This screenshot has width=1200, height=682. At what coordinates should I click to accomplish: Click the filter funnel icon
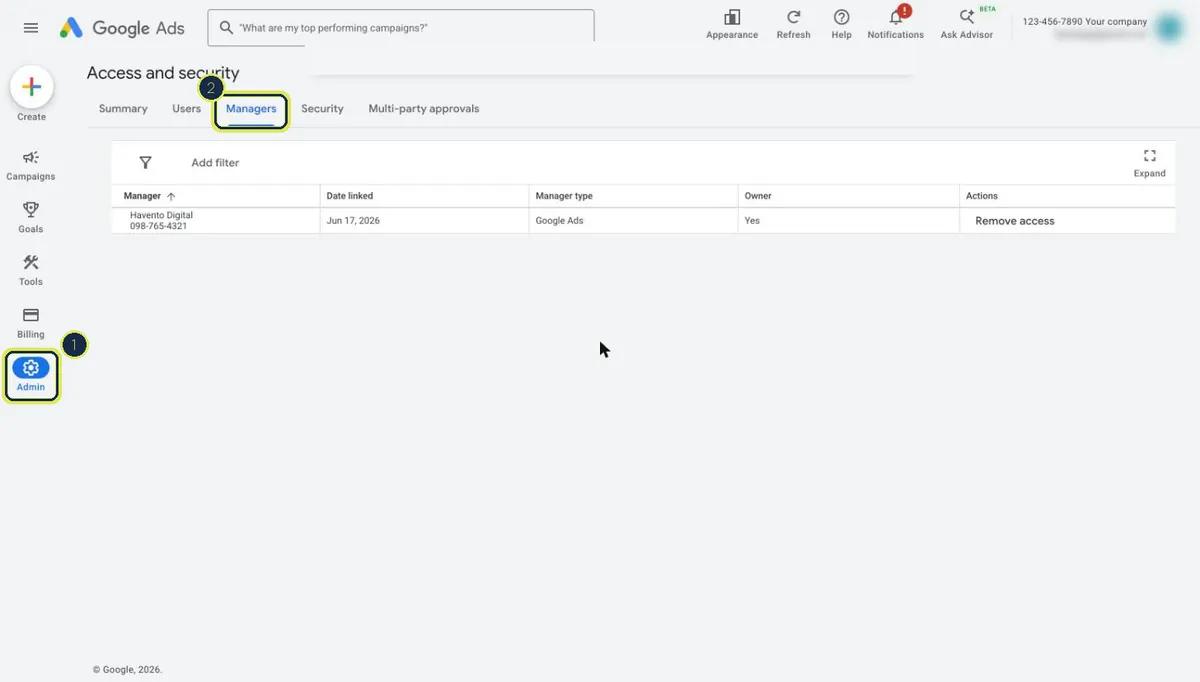pyautogui.click(x=145, y=162)
